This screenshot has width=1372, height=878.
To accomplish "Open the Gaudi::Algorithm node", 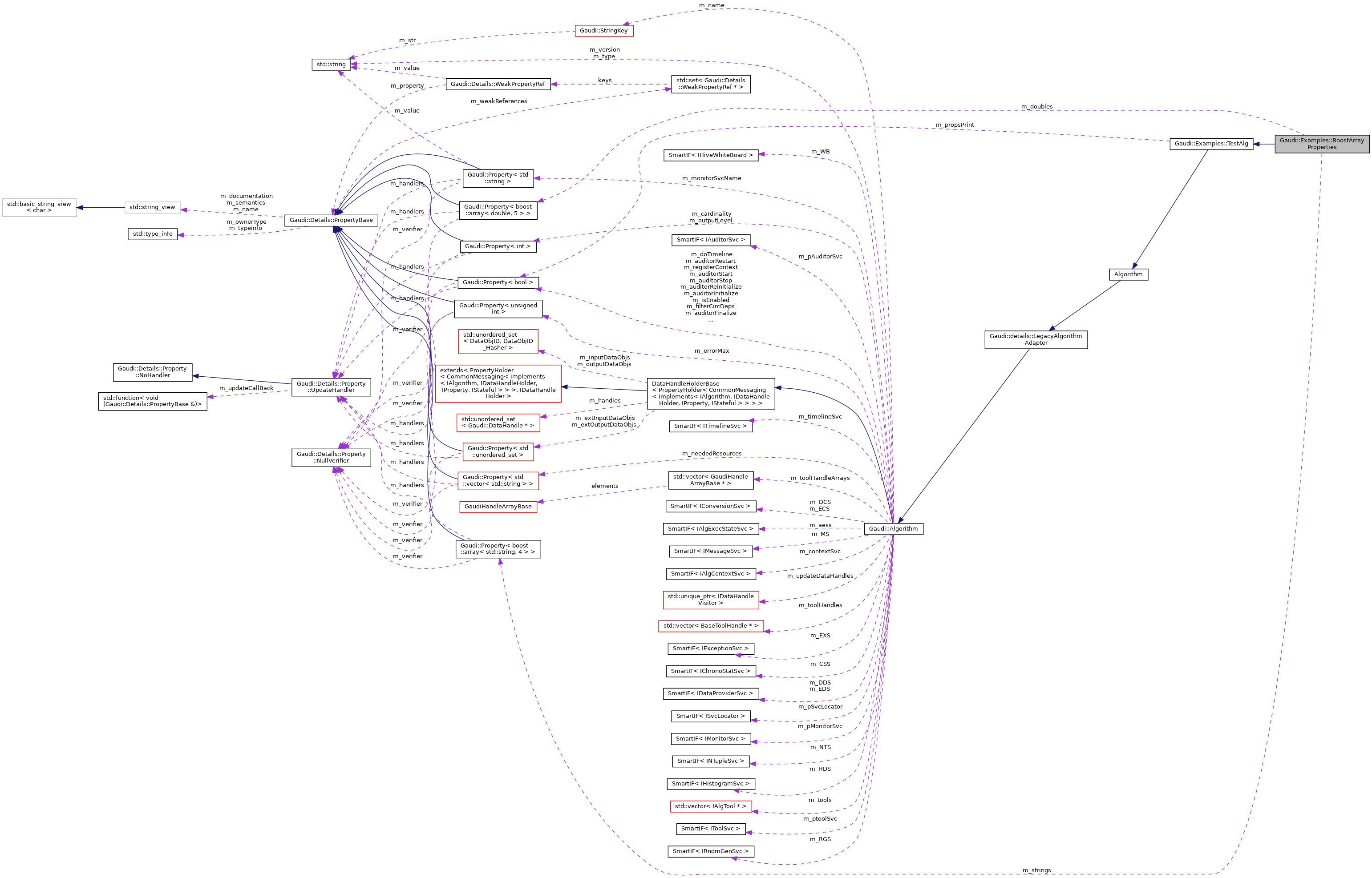I will (893, 529).
